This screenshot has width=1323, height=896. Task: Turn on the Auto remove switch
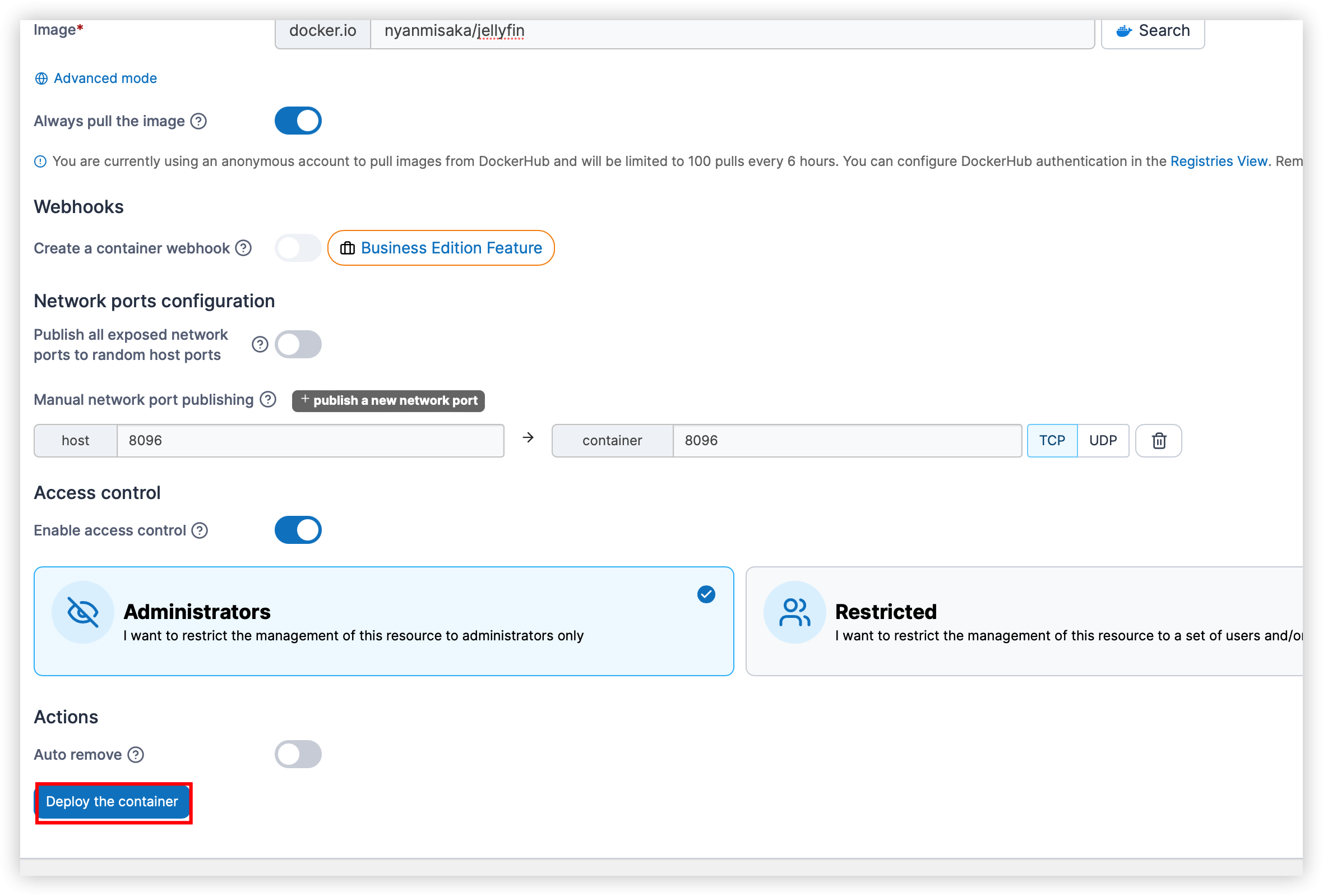coord(298,755)
